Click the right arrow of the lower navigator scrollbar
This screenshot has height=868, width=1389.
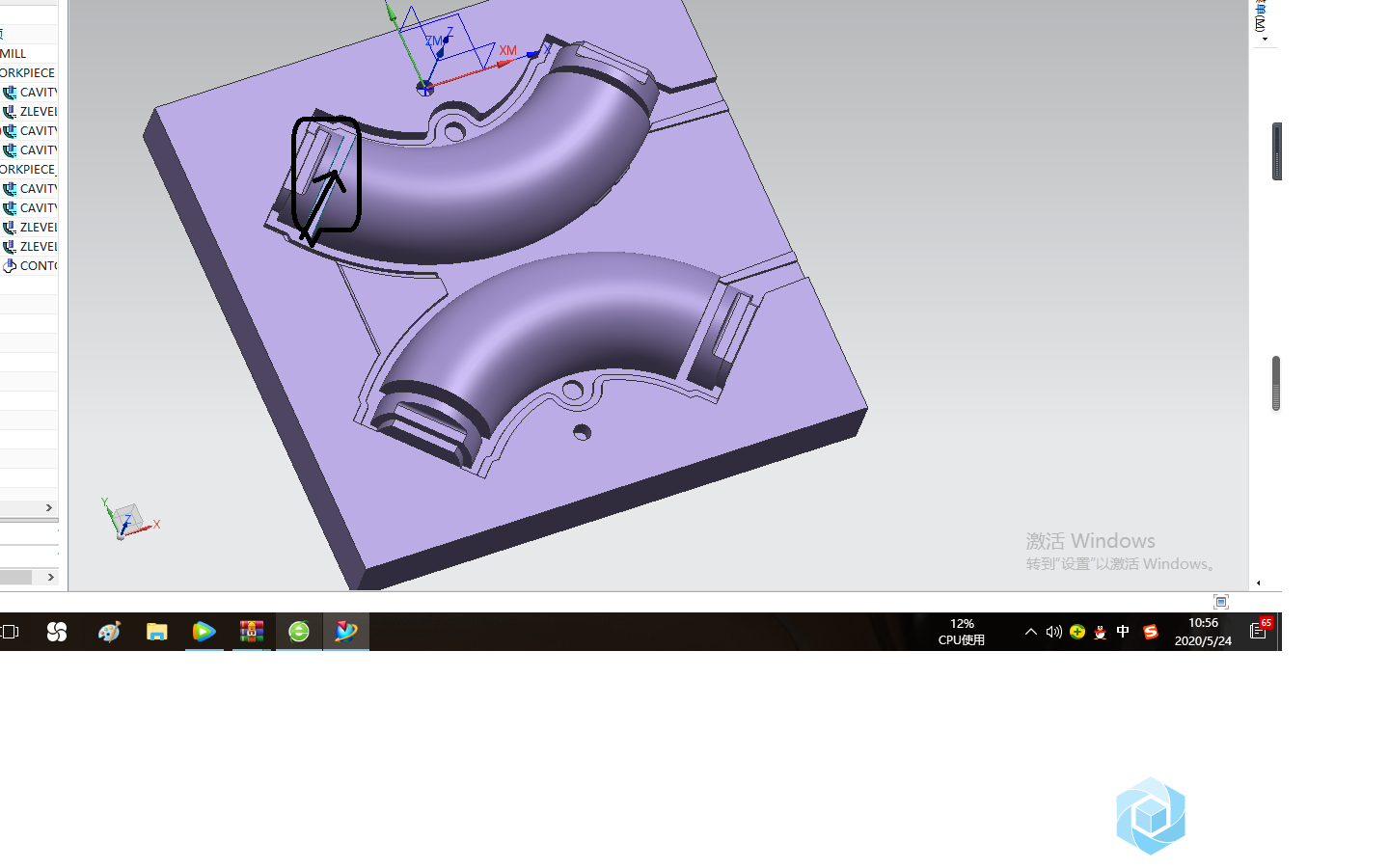pos(51,577)
